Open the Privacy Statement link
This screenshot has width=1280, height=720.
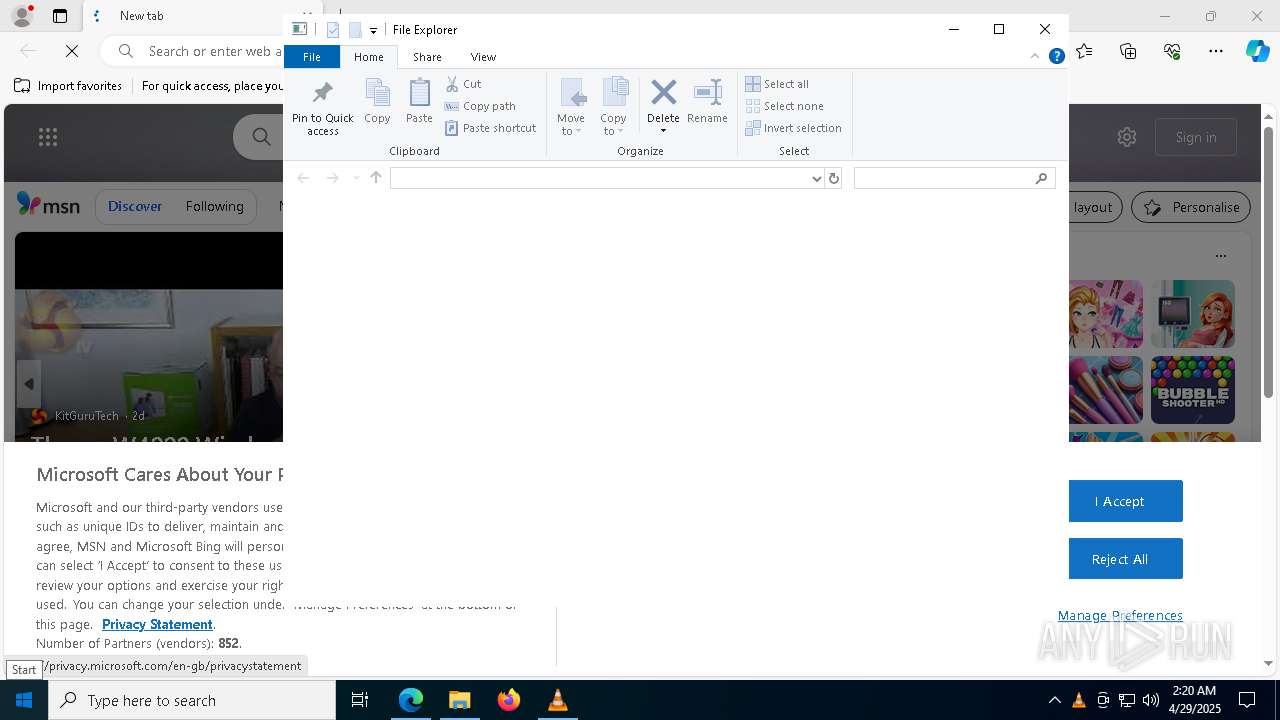(x=157, y=624)
